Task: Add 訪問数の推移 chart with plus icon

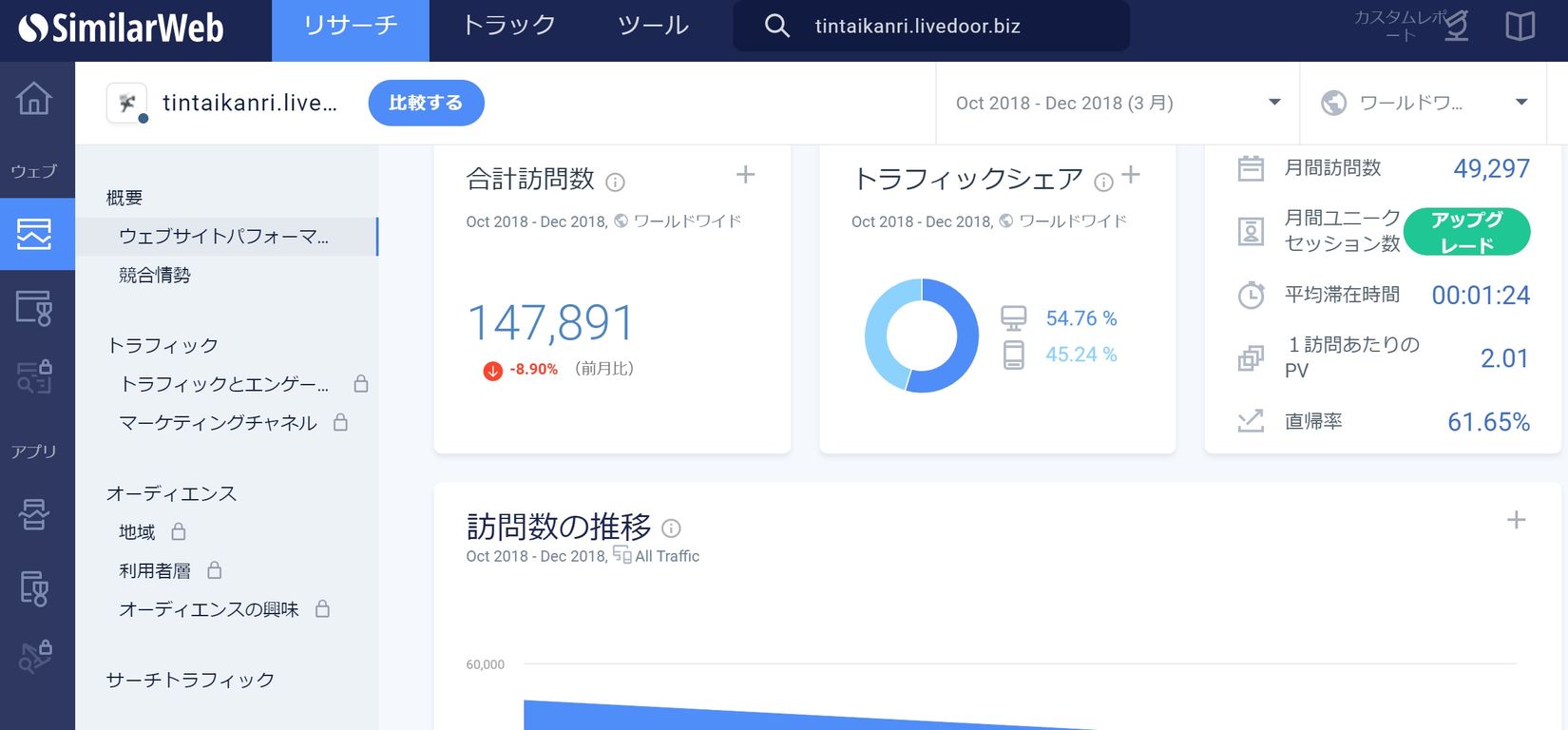Action: [x=1517, y=520]
